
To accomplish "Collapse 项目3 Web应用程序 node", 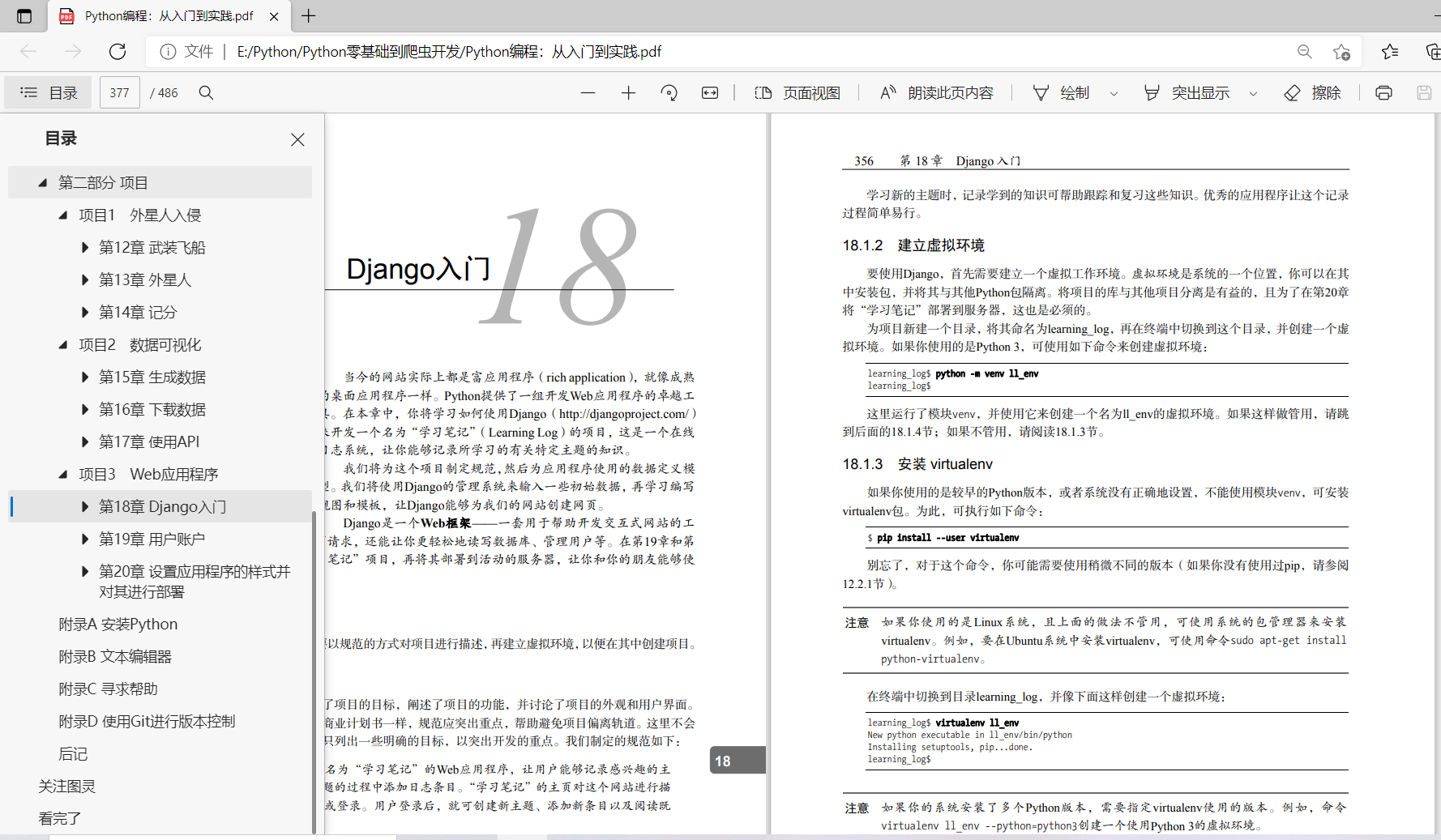I will click(x=63, y=475).
